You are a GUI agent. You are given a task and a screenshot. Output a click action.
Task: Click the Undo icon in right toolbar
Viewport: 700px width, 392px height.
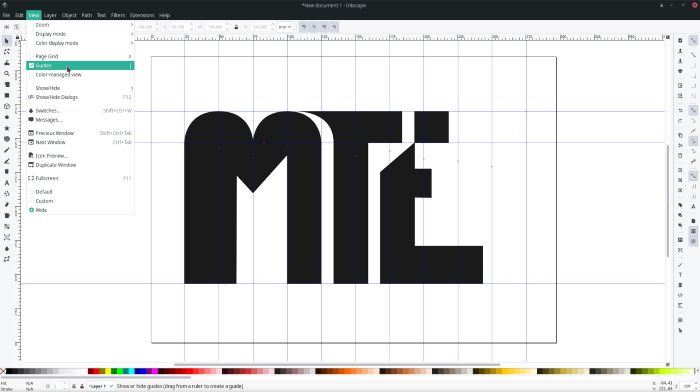pos(680,110)
